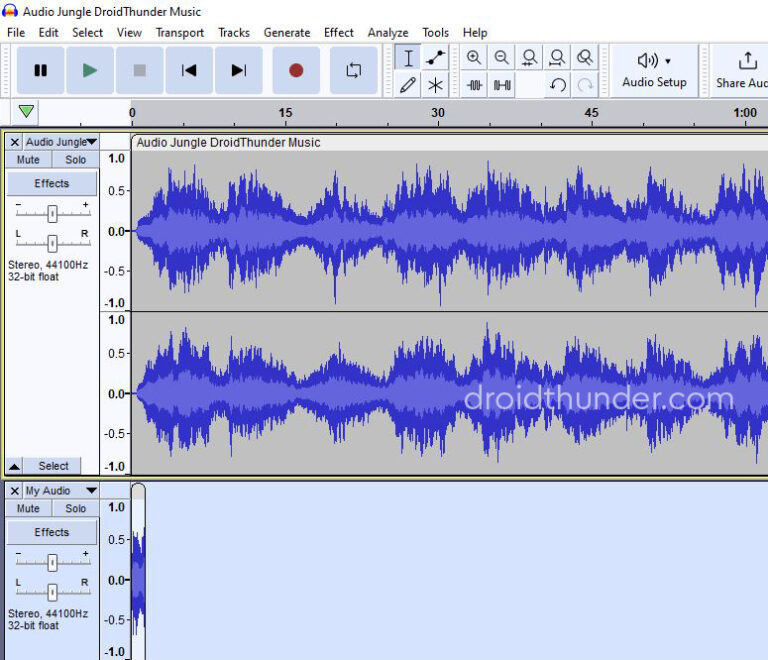Click the Zoom Out magnifier
The width and height of the screenshot is (768, 660).
(x=502, y=58)
